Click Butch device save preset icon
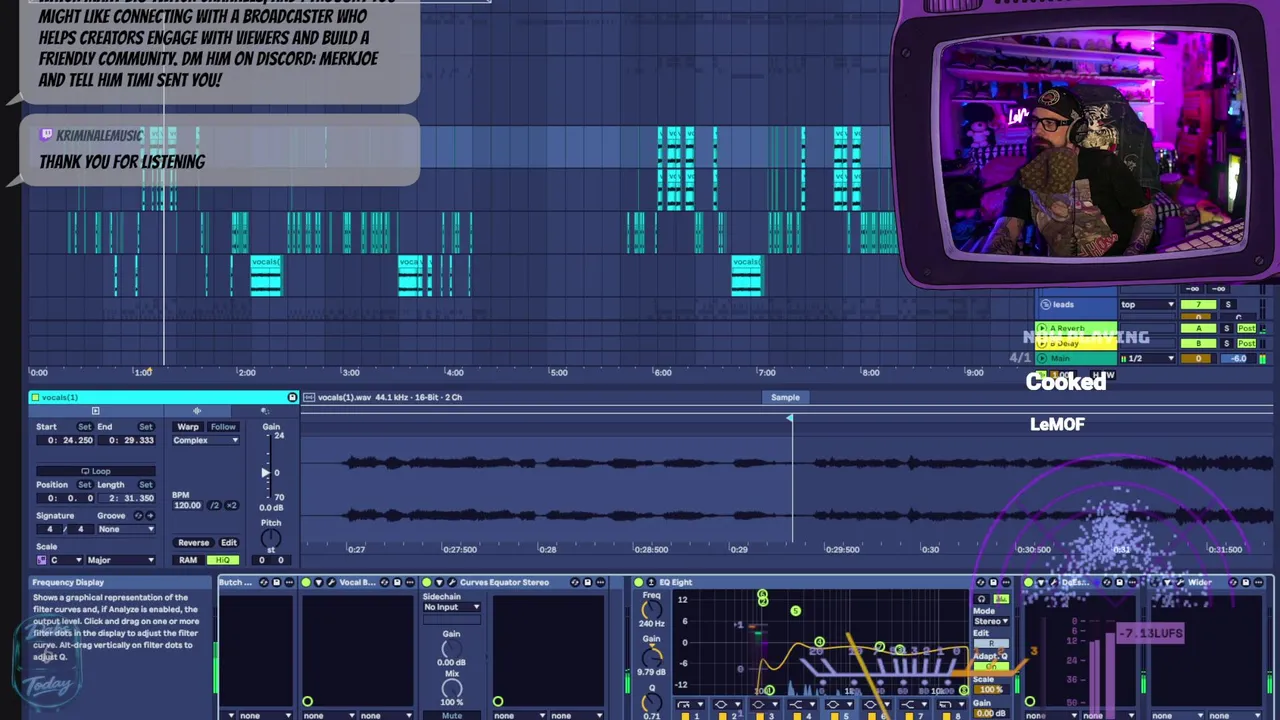The height and width of the screenshot is (720, 1280). pyautogui.click(x=276, y=582)
